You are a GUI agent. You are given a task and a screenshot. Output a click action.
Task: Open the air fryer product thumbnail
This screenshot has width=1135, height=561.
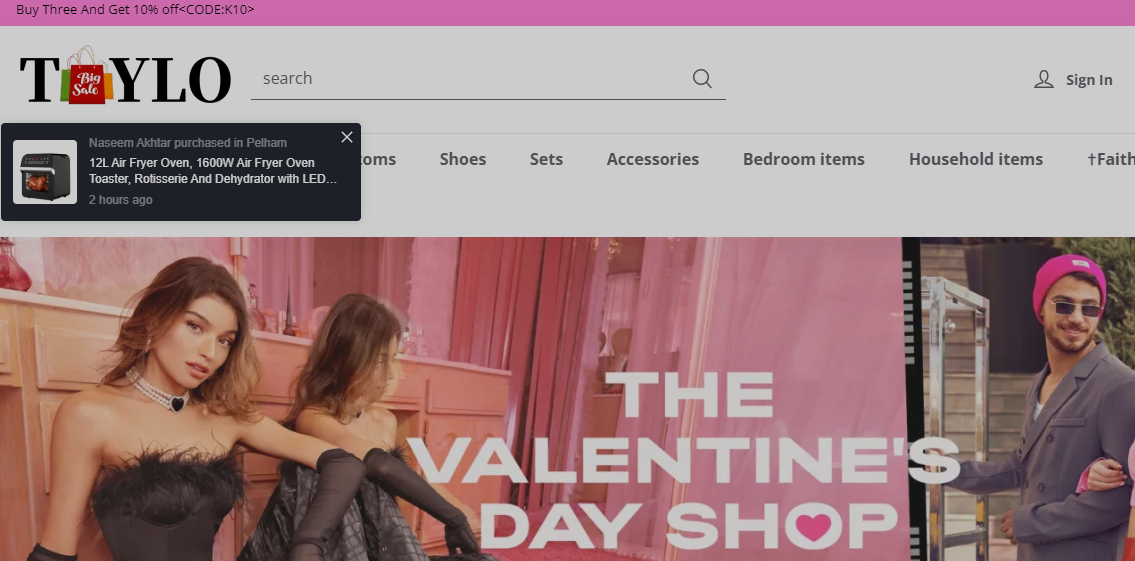45,172
